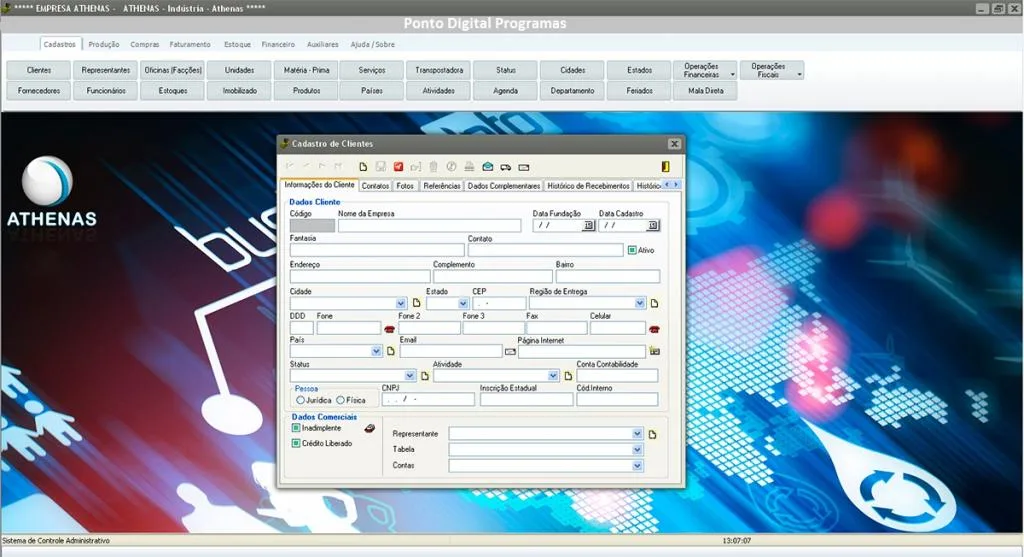Expand the Região de Entrega dropdown
Image resolution: width=1024 pixels, height=557 pixels.
click(x=640, y=303)
